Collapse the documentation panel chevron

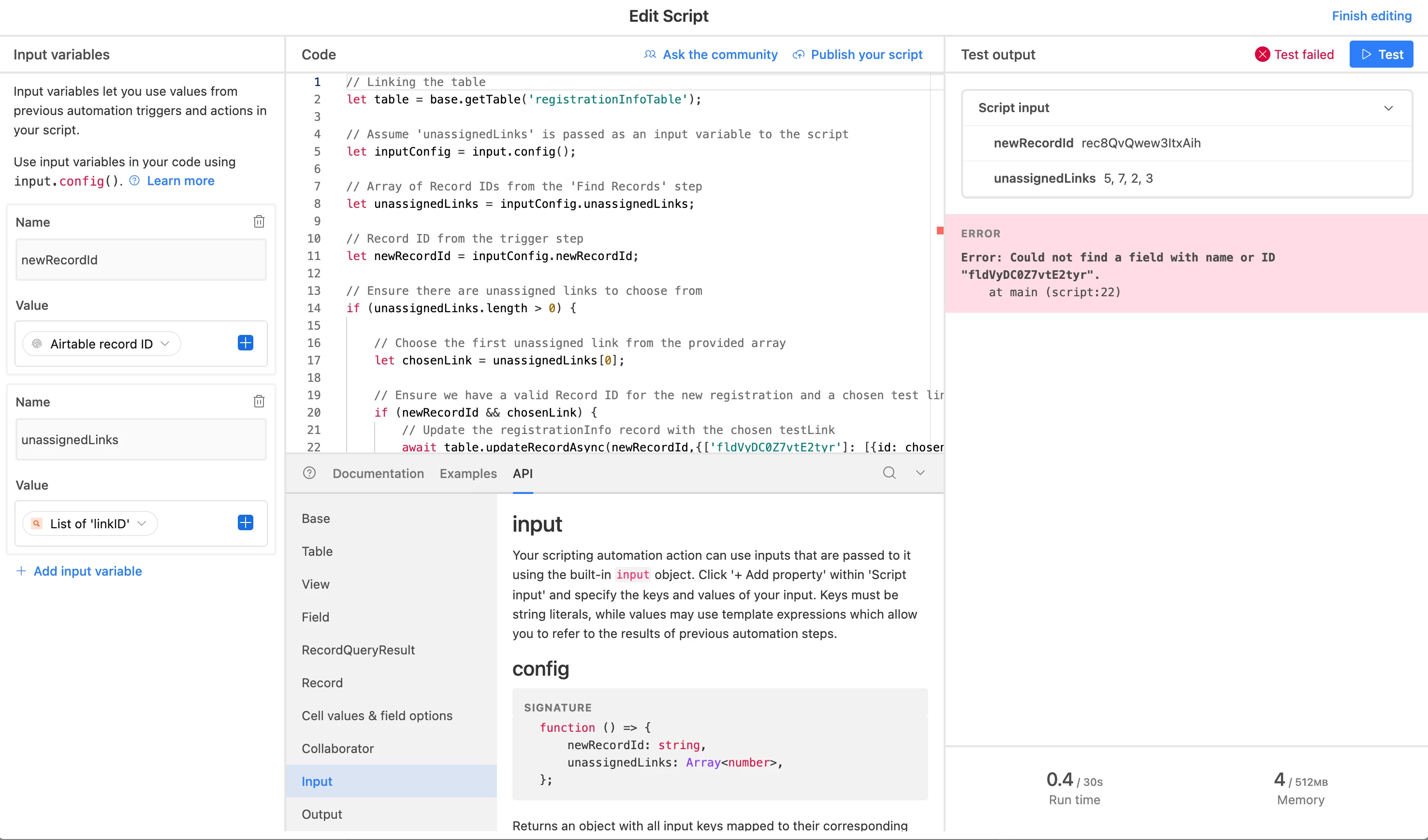(920, 472)
